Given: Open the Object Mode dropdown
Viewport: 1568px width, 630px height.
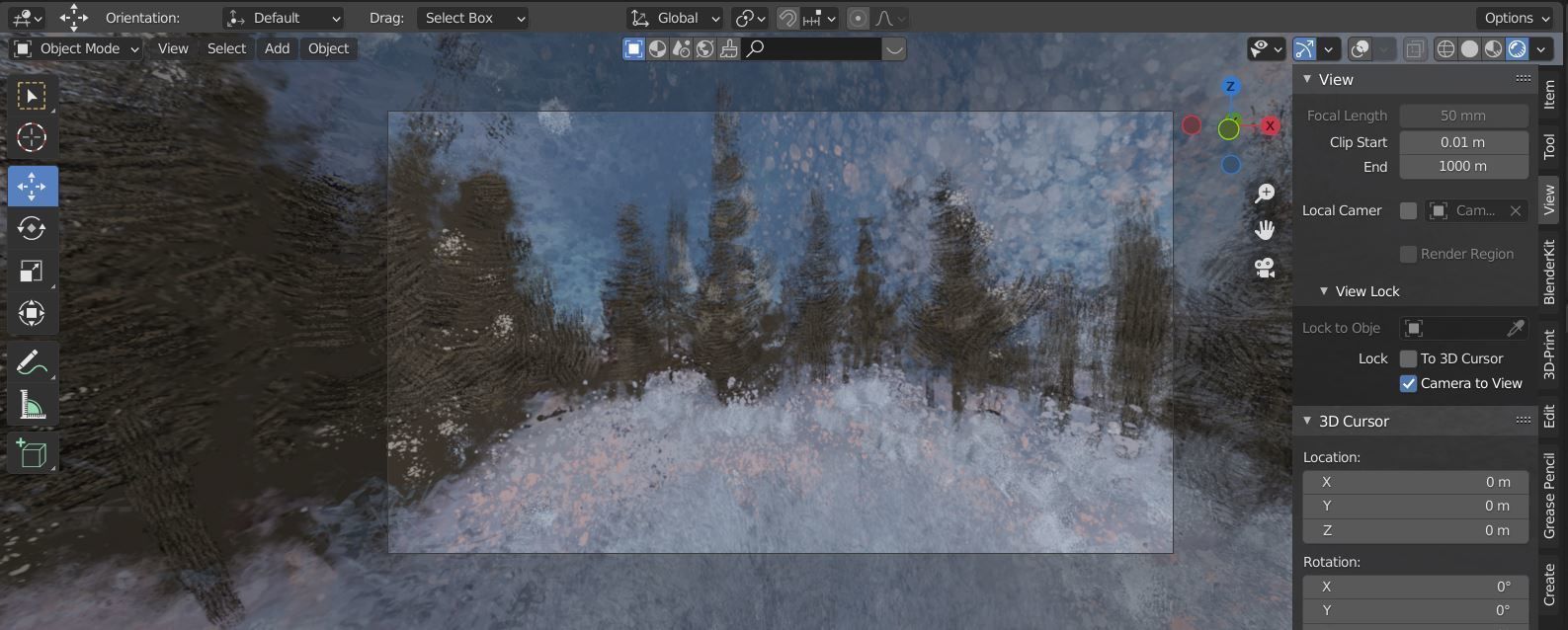Looking at the screenshot, I should pyautogui.click(x=77, y=48).
